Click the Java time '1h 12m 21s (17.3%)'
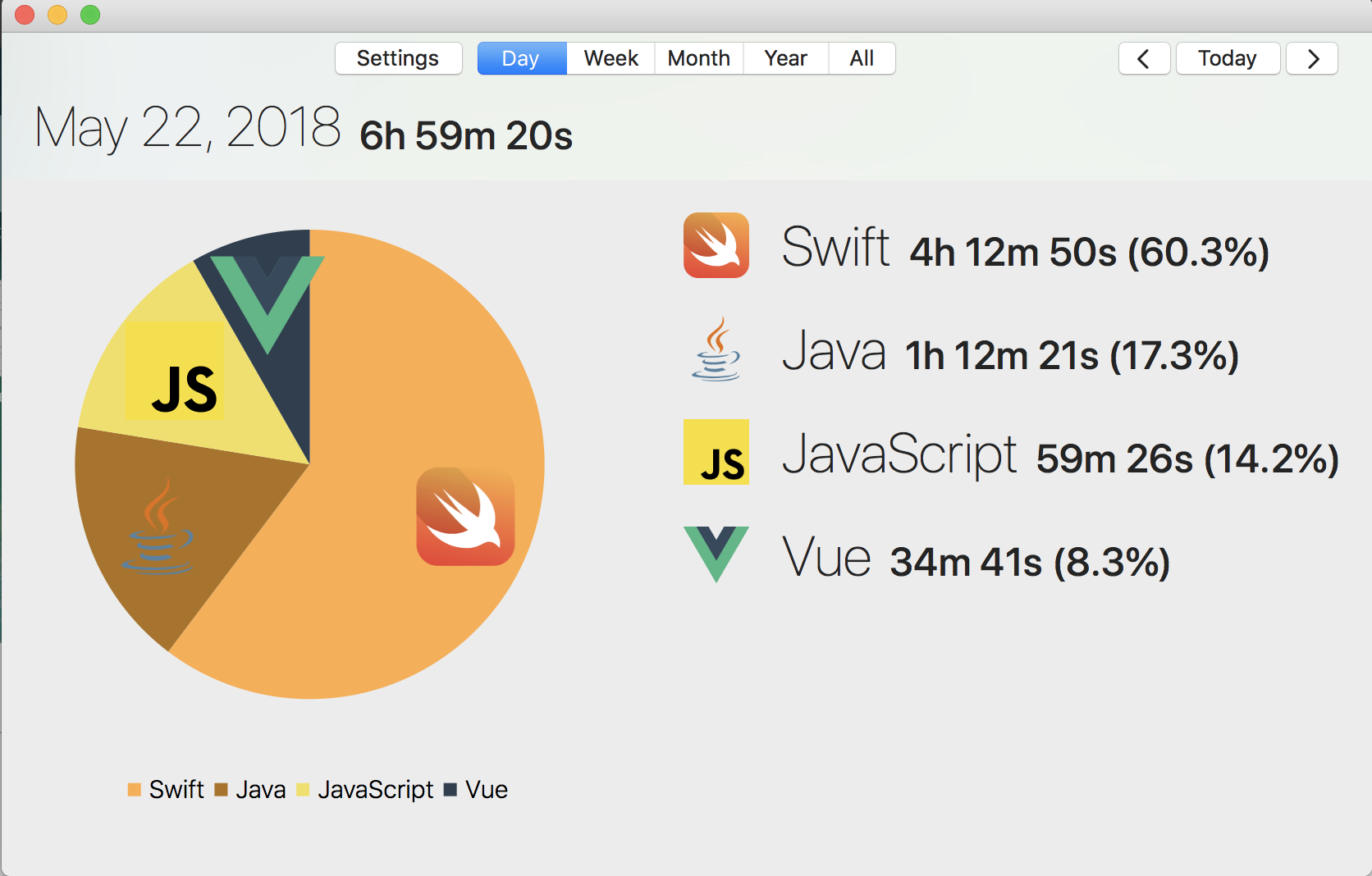The image size is (1372, 876). tap(1072, 355)
